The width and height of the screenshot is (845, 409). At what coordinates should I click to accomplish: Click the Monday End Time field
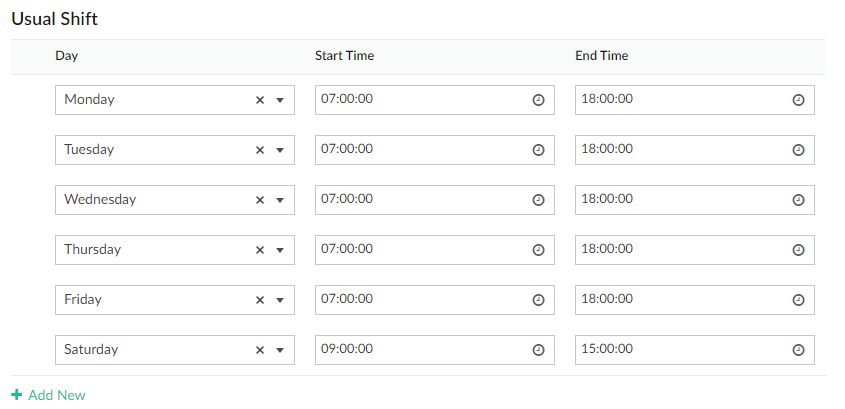pyautogui.click(x=680, y=100)
